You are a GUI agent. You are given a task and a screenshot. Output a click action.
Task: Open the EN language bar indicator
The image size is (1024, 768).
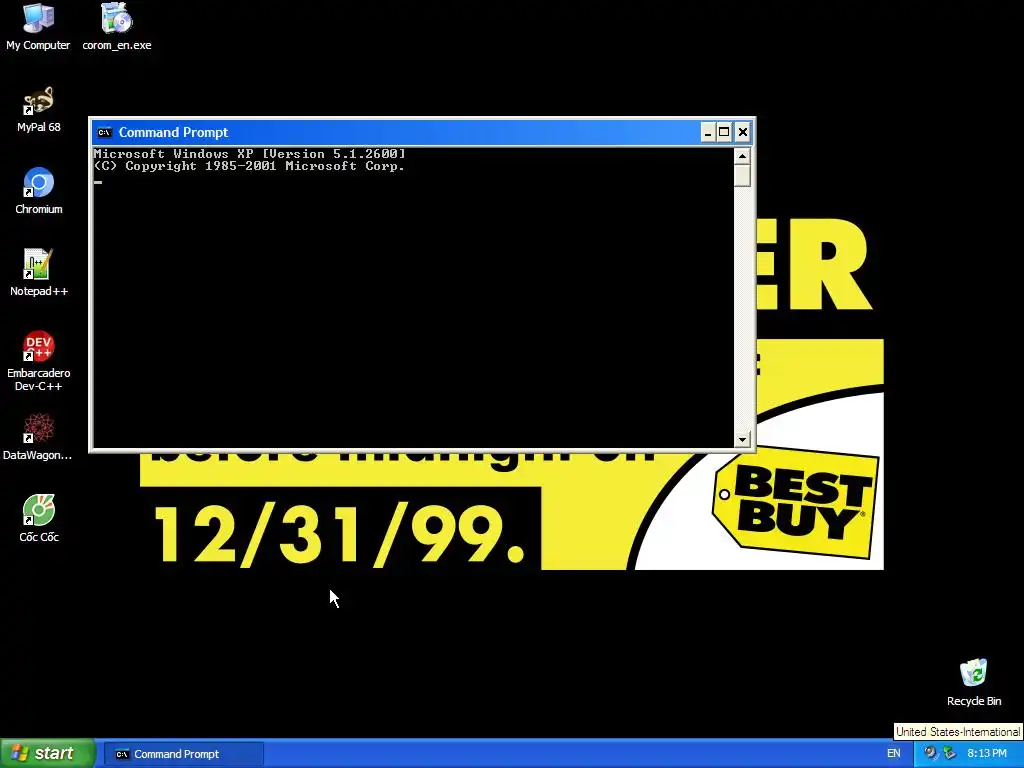894,754
